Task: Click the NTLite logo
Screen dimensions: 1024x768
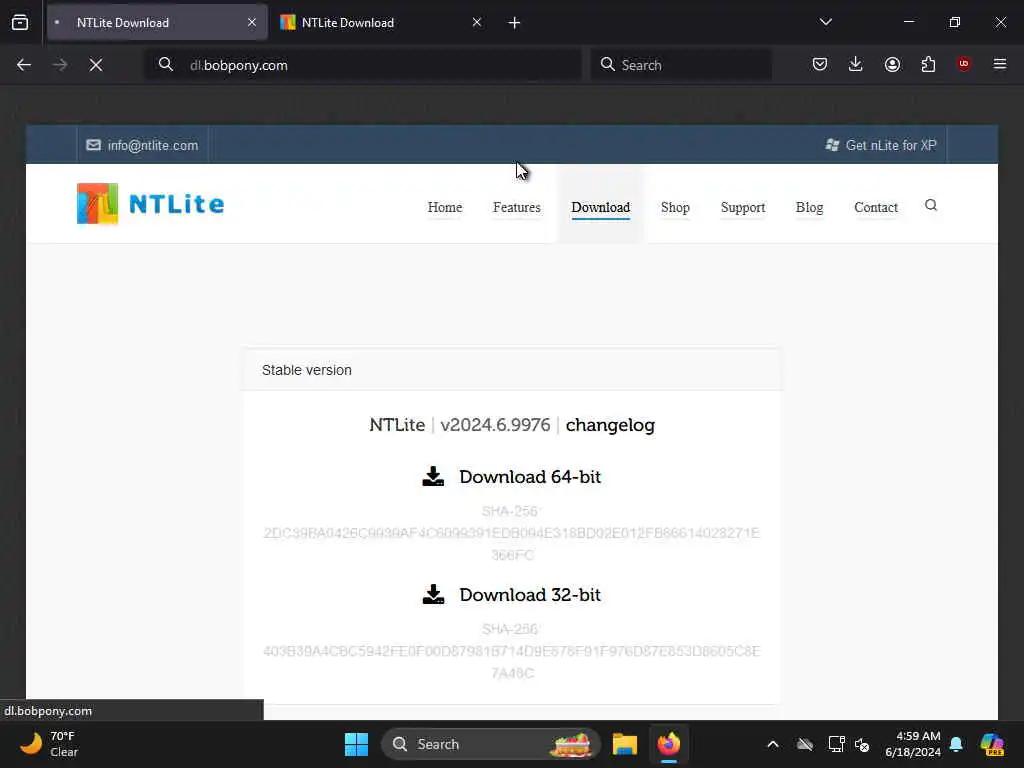Action: coord(151,204)
